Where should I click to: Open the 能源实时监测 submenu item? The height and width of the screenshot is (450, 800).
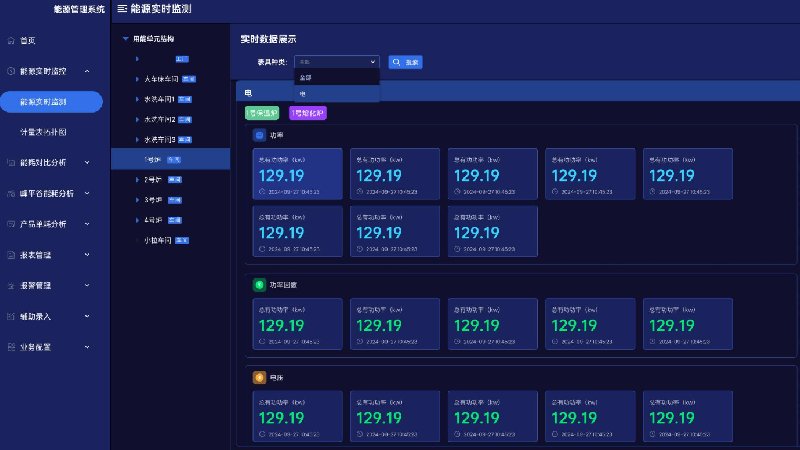coord(52,102)
